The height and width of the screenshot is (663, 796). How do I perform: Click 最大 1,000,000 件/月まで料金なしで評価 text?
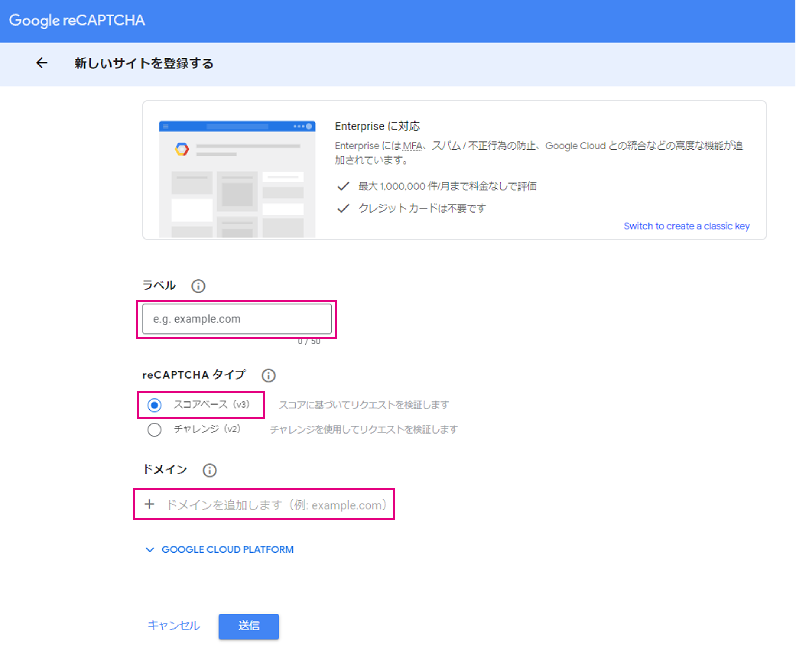coord(447,186)
